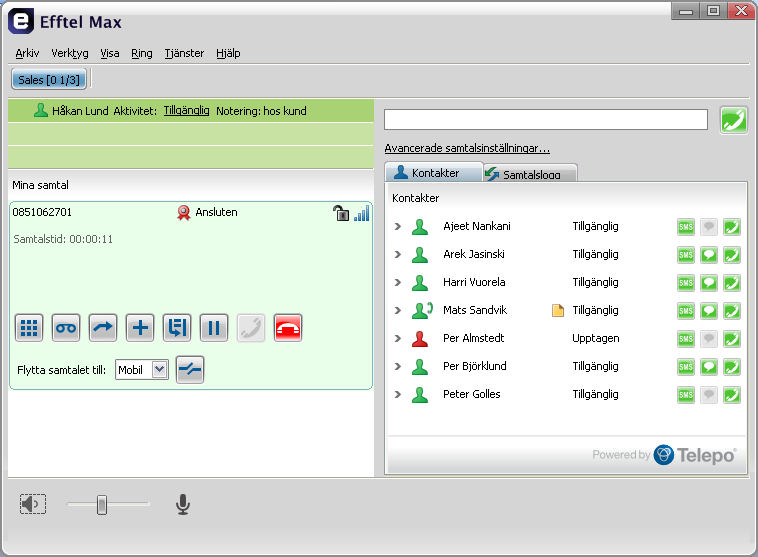This screenshot has width=758, height=557.
Task: Click the transfer call arrow button
Action: pyautogui.click(x=103, y=328)
